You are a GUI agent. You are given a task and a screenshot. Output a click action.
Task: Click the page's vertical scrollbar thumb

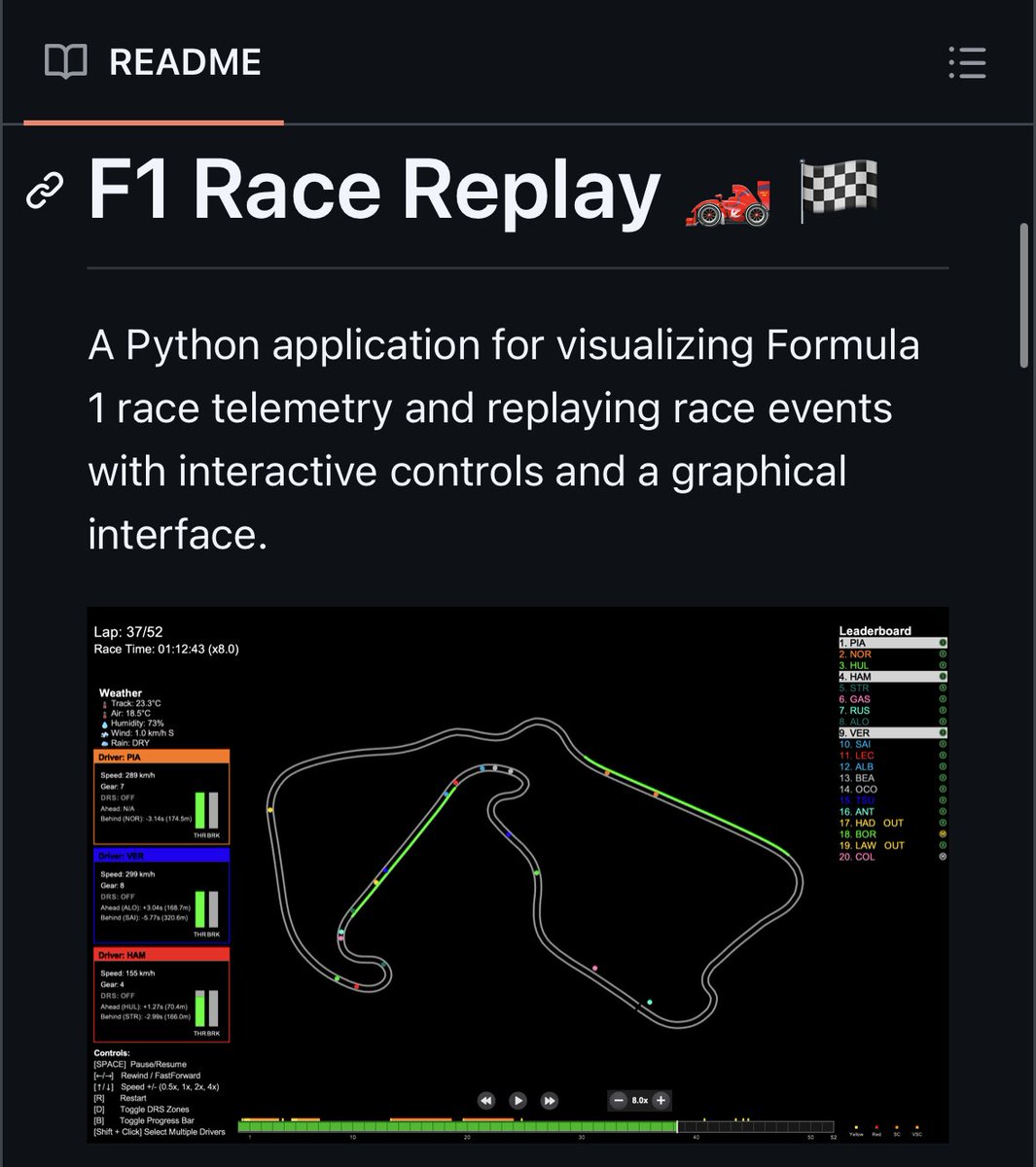(1023, 296)
